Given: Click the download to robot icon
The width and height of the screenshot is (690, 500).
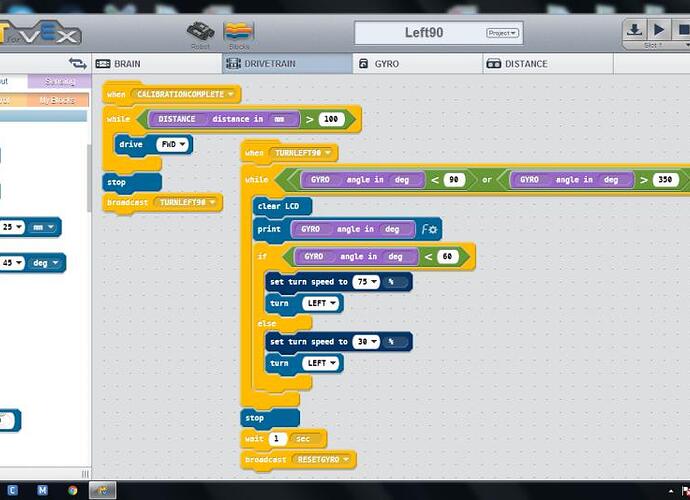Looking at the screenshot, I should click(x=634, y=30).
